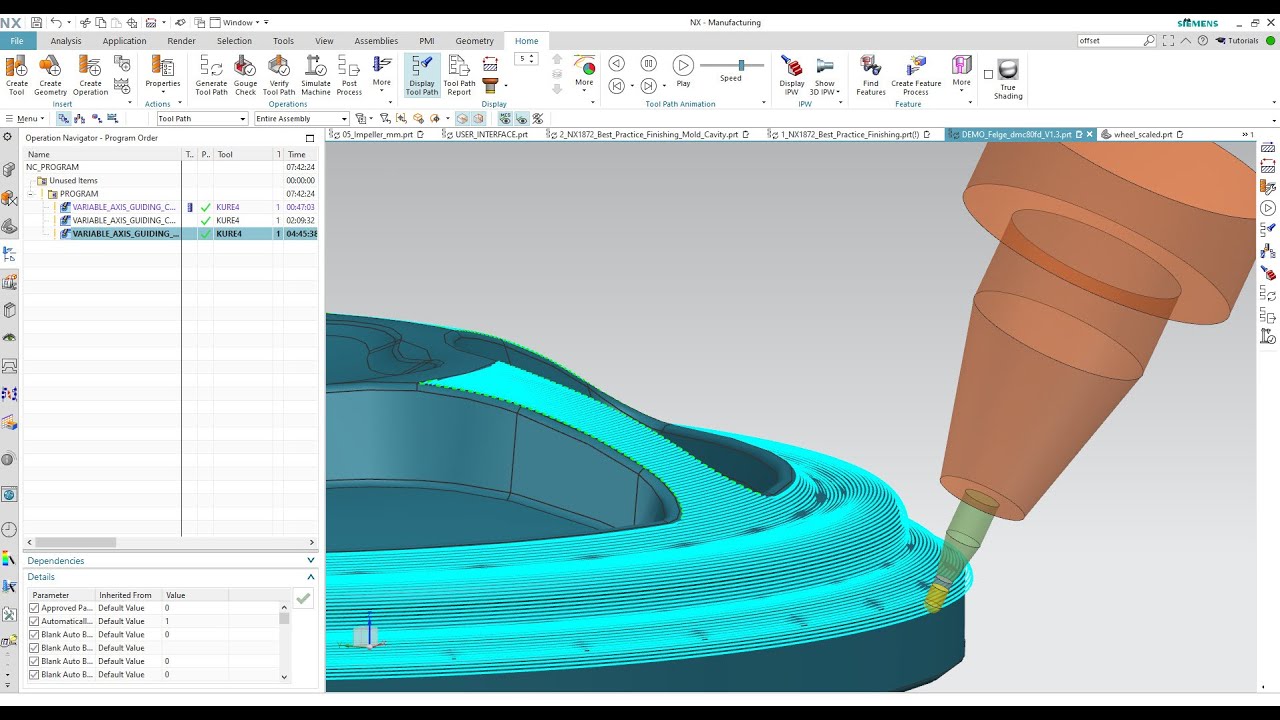Screen dimensions: 1280x720
Task: Uncheck the Automaticall... parameter checkbox
Action: (34, 621)
